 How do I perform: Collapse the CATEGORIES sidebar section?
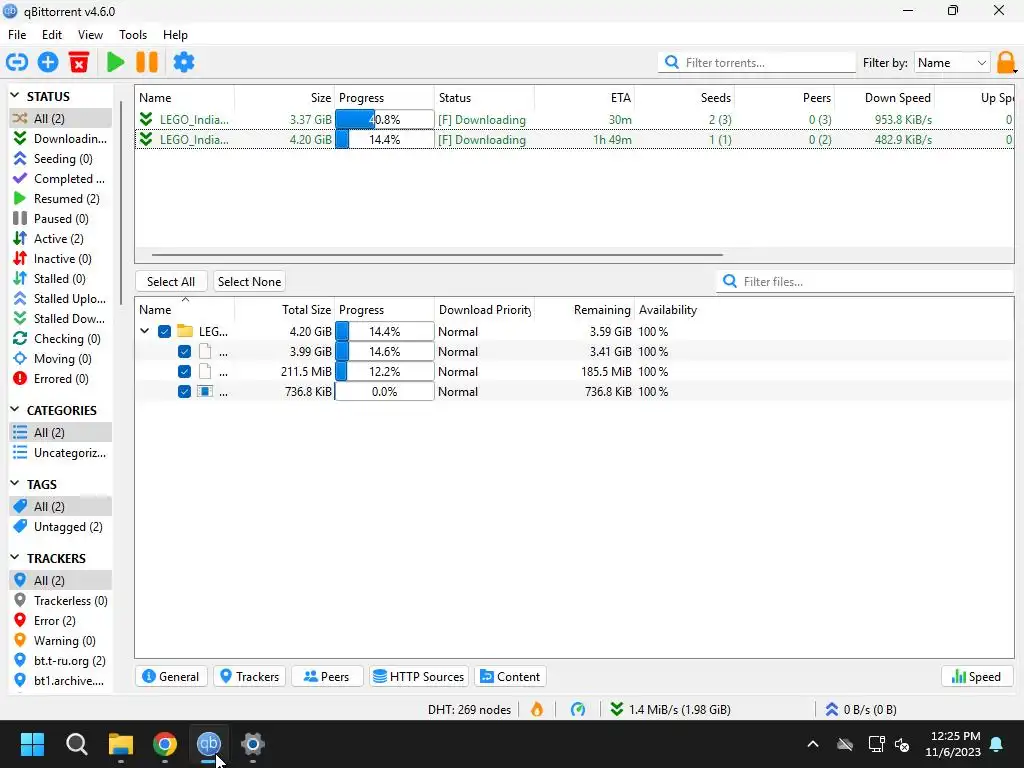click(x=15, y=410)
